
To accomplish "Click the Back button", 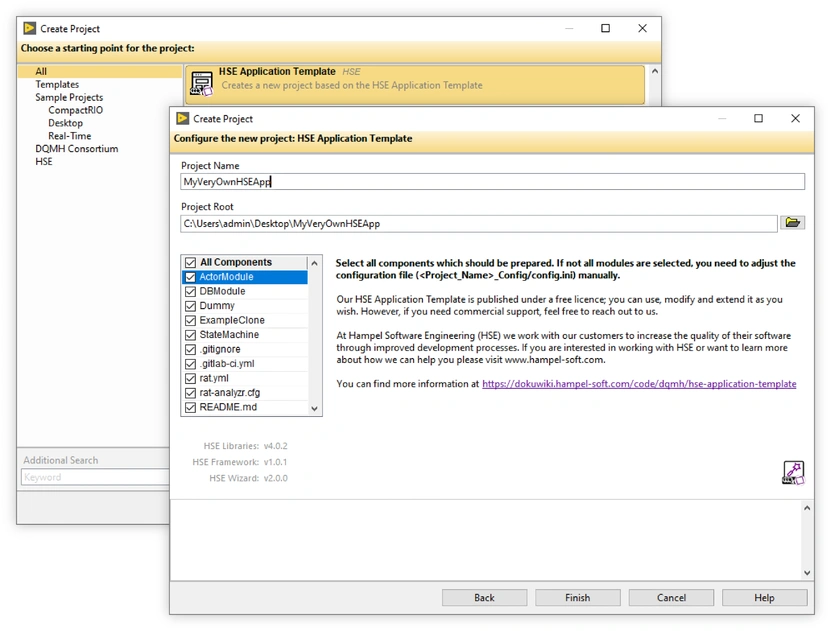I will [484, 597].
